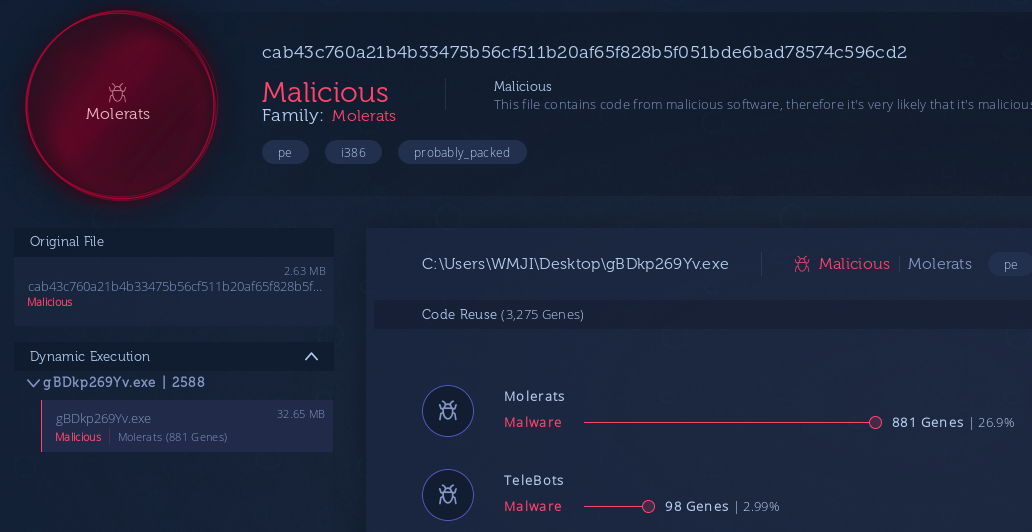
Task: Collapse the gBDkp269Yv.exe | 2588 process tree
Action: click(33, 383)
